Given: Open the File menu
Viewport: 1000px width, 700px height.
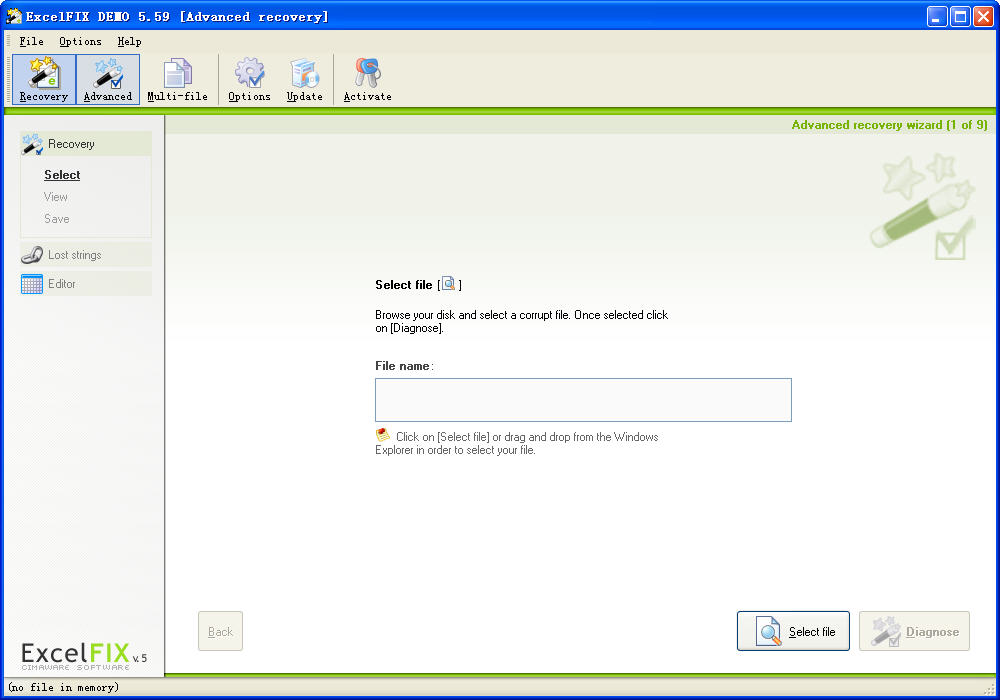Looking at the screenshot, I should [31, 42].
